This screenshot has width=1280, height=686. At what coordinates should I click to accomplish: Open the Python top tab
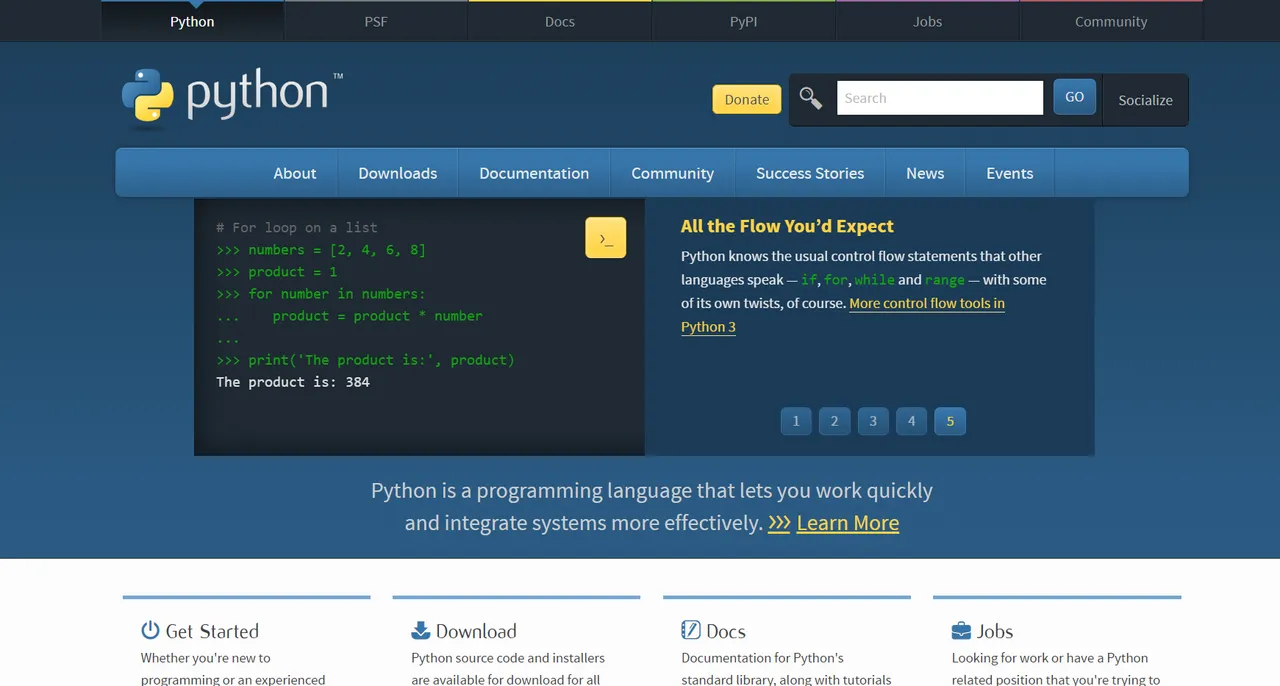click(192, 21)
